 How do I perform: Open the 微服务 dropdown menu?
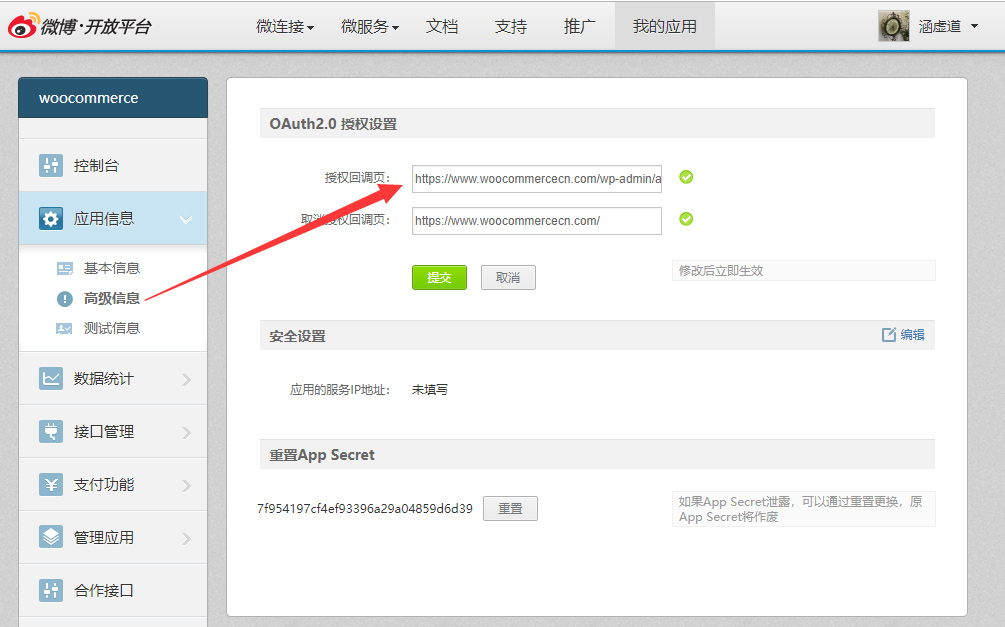pyautogui.click(x=370, y=27)
